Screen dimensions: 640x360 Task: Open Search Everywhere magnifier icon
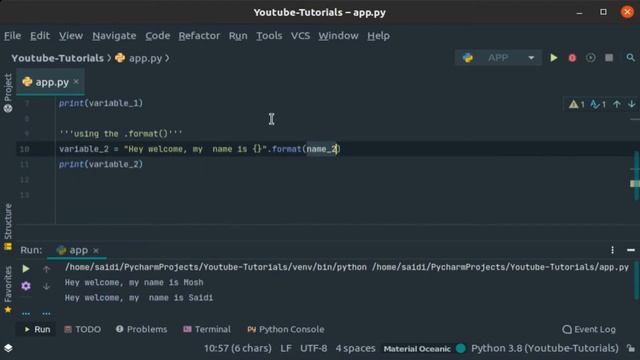631,58
